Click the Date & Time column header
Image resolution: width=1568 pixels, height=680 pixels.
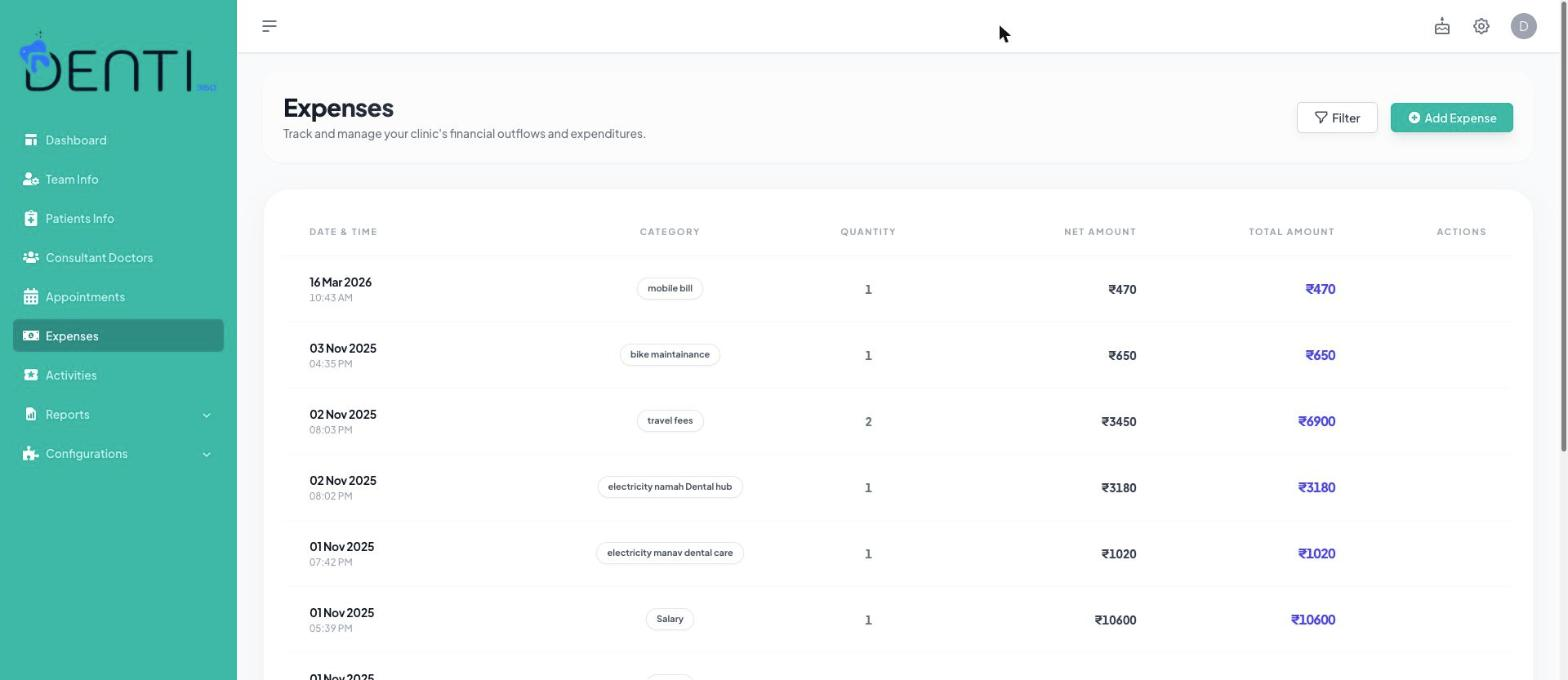tap(343, 232)
